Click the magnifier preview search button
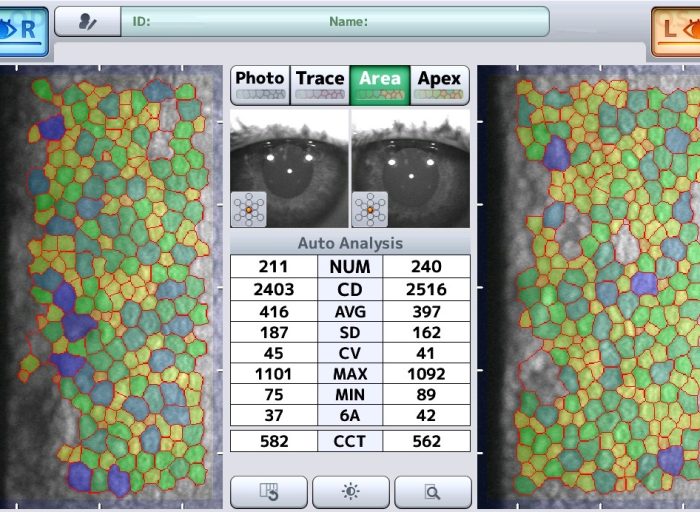This screenshot has height=512, width=700. click(x=432, y=491)
